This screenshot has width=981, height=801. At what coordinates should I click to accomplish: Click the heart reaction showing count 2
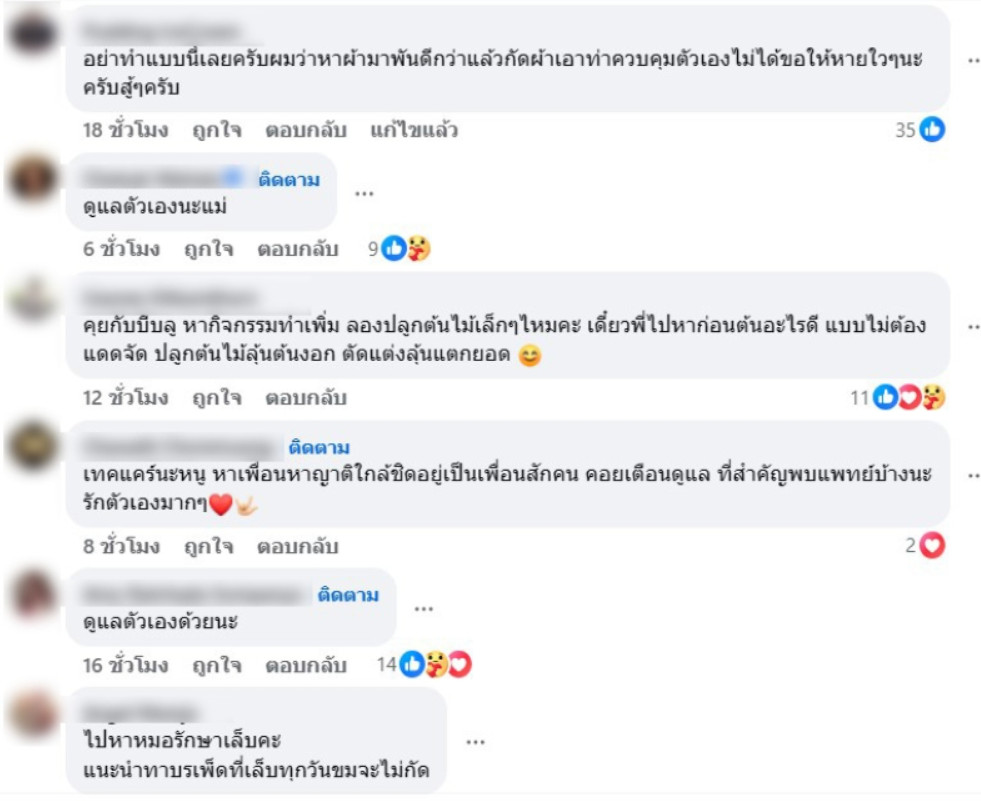(x=932, y=546)
